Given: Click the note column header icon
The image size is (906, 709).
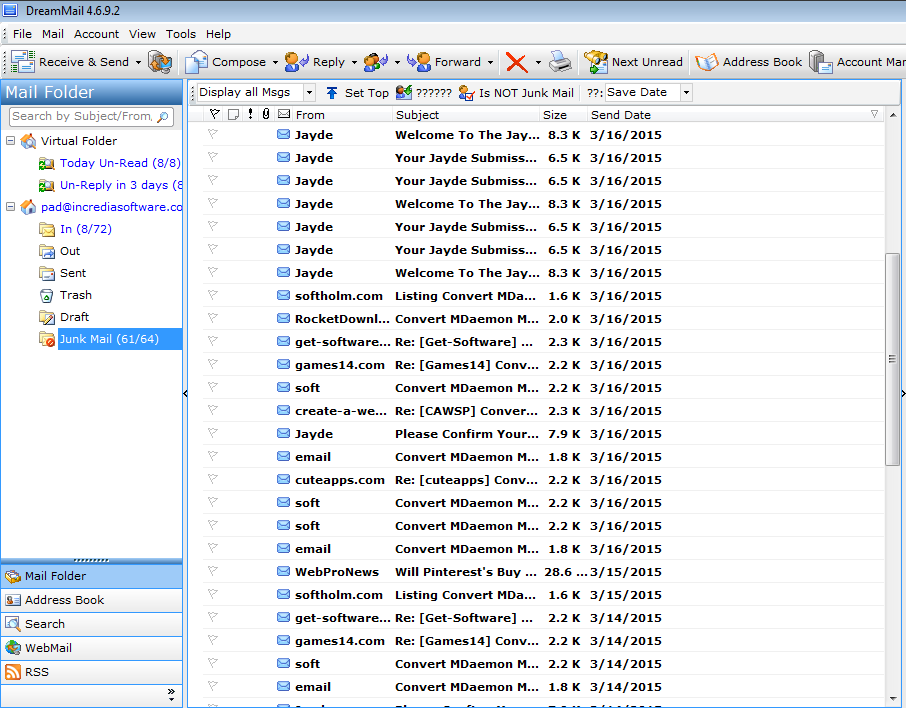Looking at the screenshot, I should click(233, 114).
